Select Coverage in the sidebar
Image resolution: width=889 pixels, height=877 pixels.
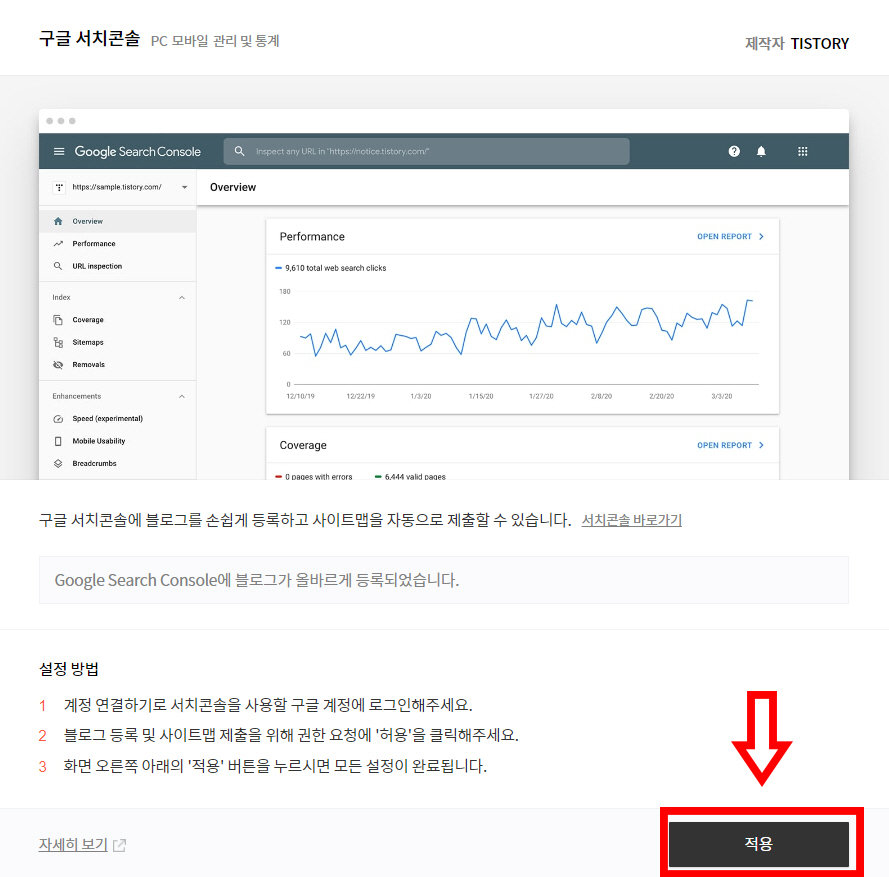tap(117, 320)
